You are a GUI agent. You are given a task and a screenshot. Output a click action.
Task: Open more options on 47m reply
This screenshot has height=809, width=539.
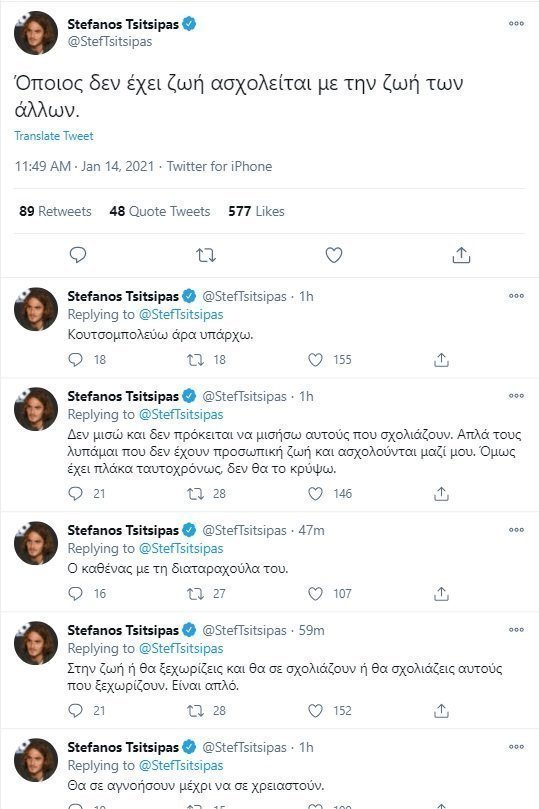tap(516, 530)
